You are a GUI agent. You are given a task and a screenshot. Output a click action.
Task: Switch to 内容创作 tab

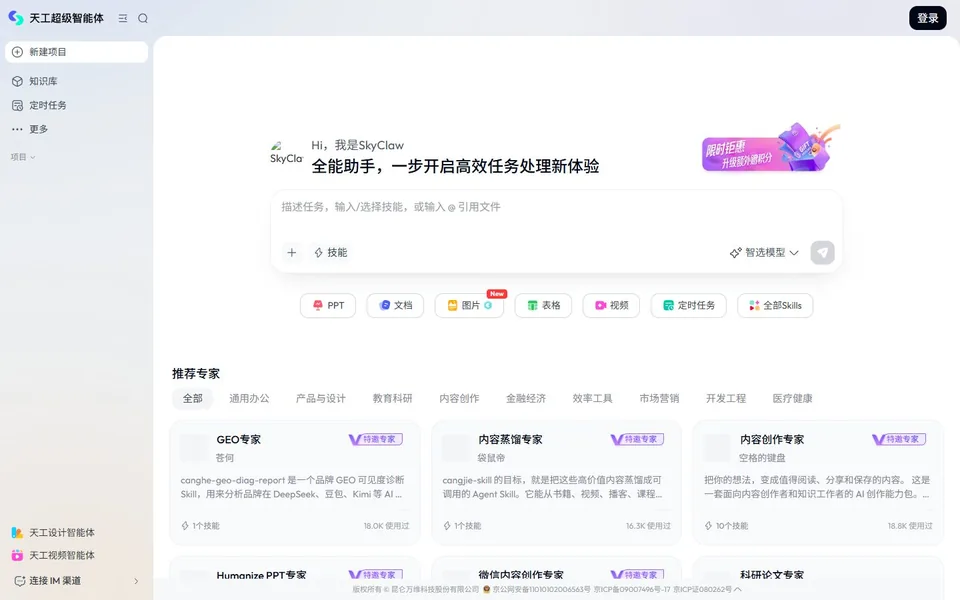click(459, 399)
